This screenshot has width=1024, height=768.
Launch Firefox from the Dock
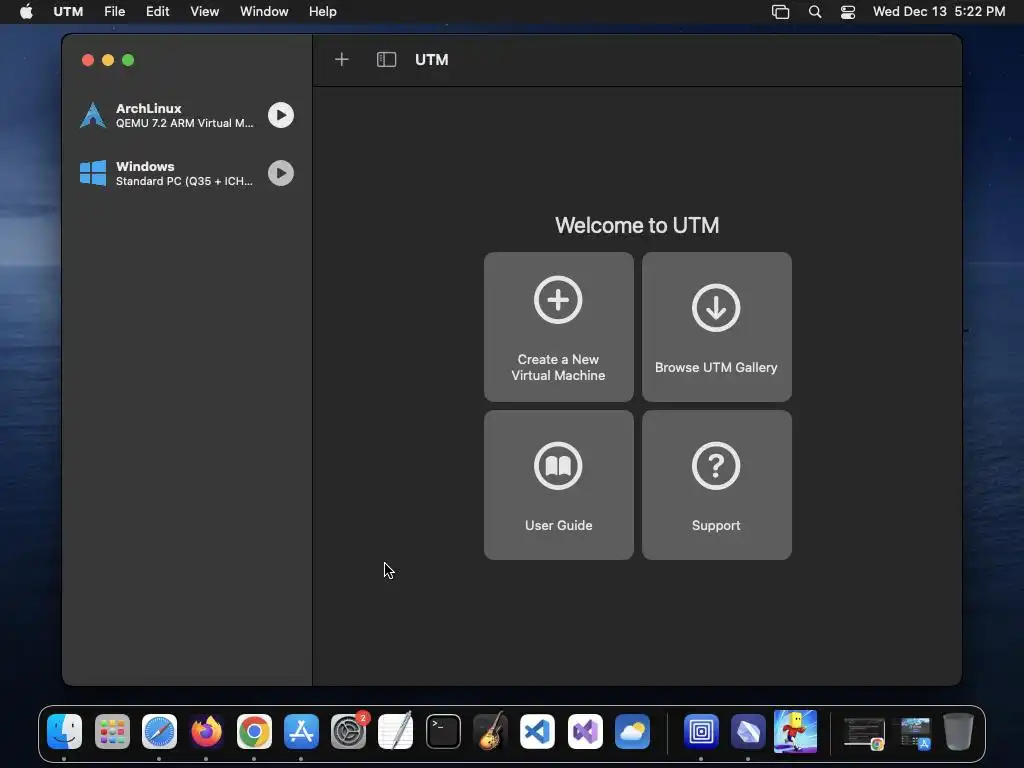(x=206, y=731)
